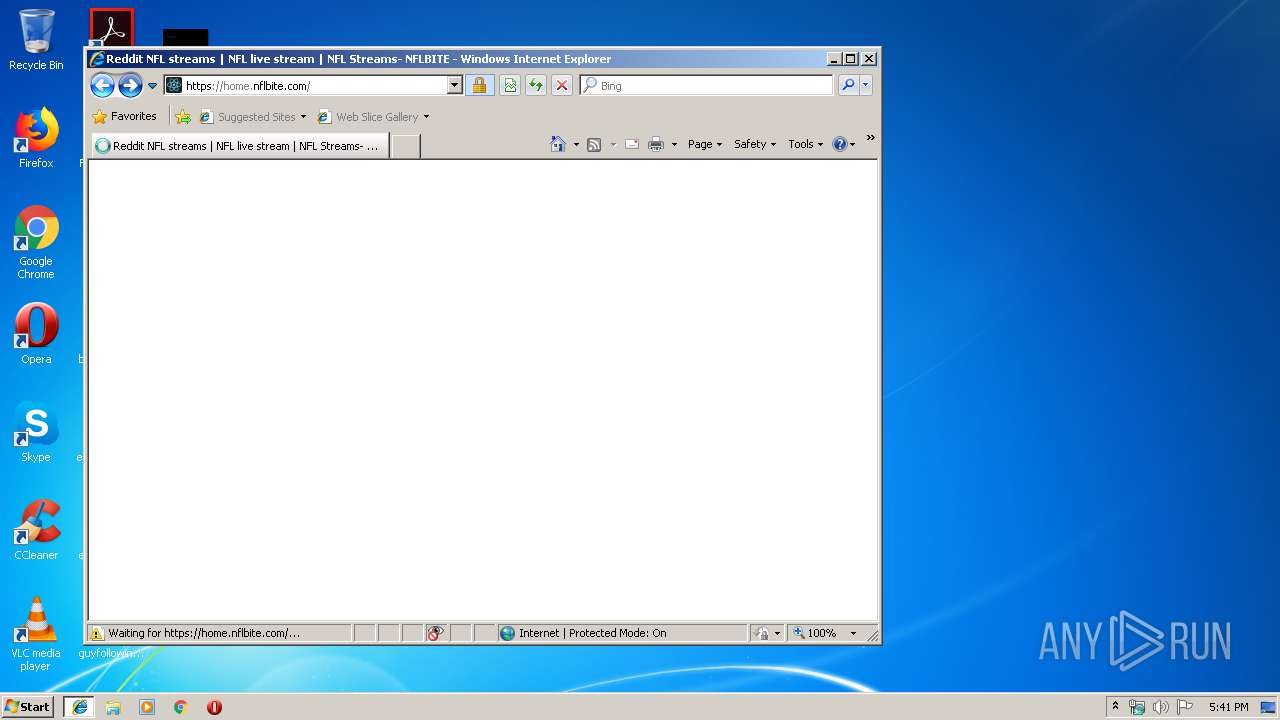Expand the address bar URL history dropdown
1280x720 pixels.
(x=454, y=86)
